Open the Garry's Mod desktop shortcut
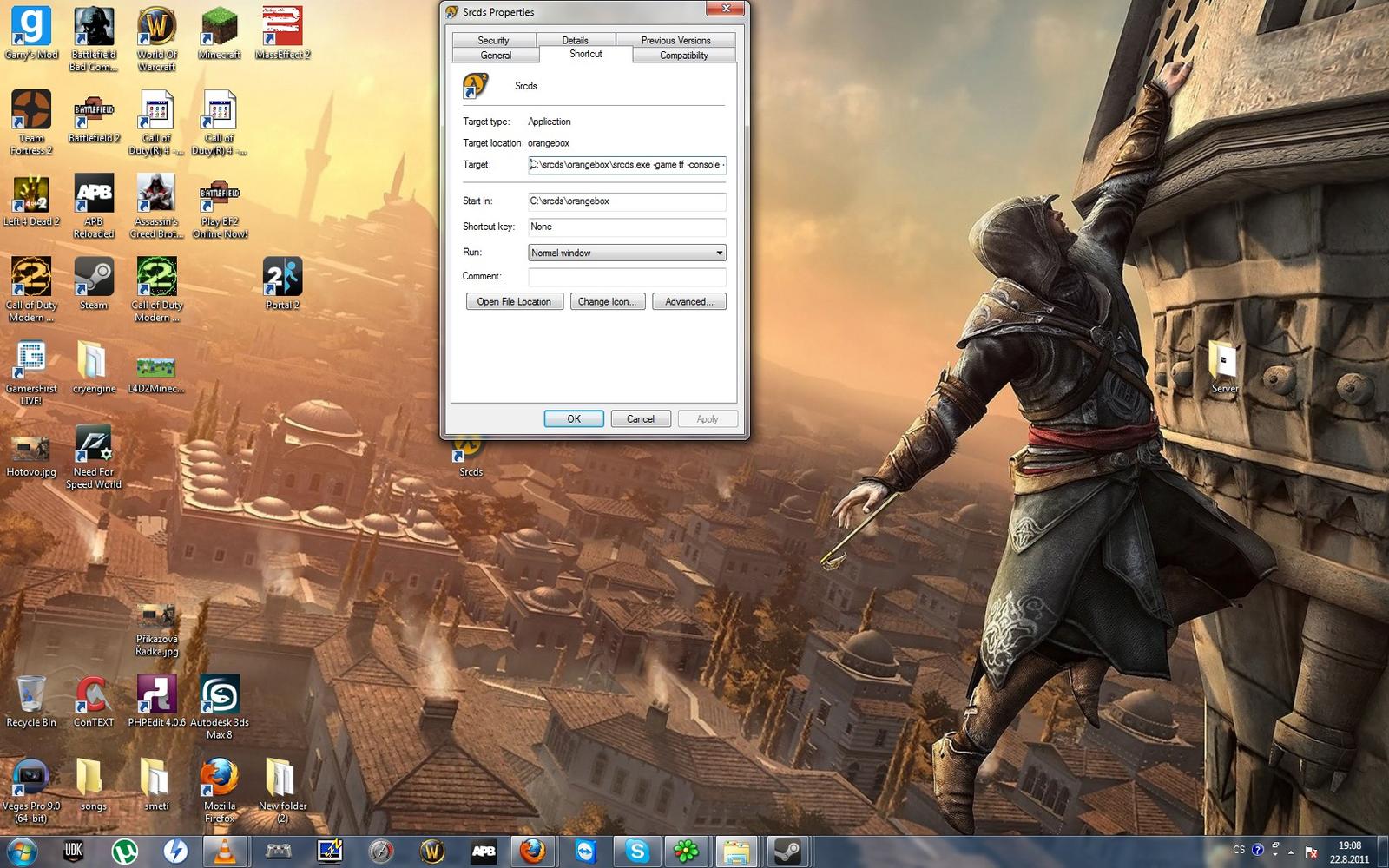The width and height of the screenshot is (1389, 868). pos(31,33)
